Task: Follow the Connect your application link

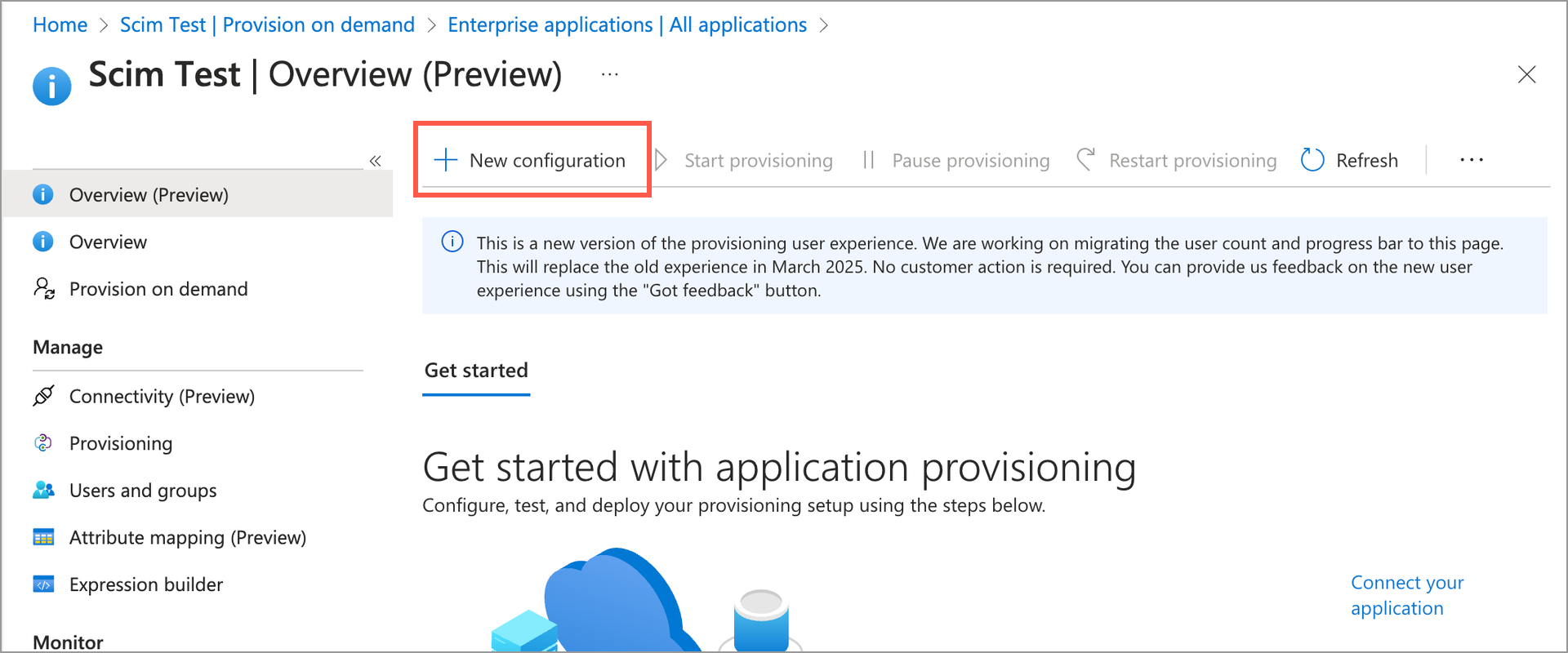Action: pos(1406,595)
